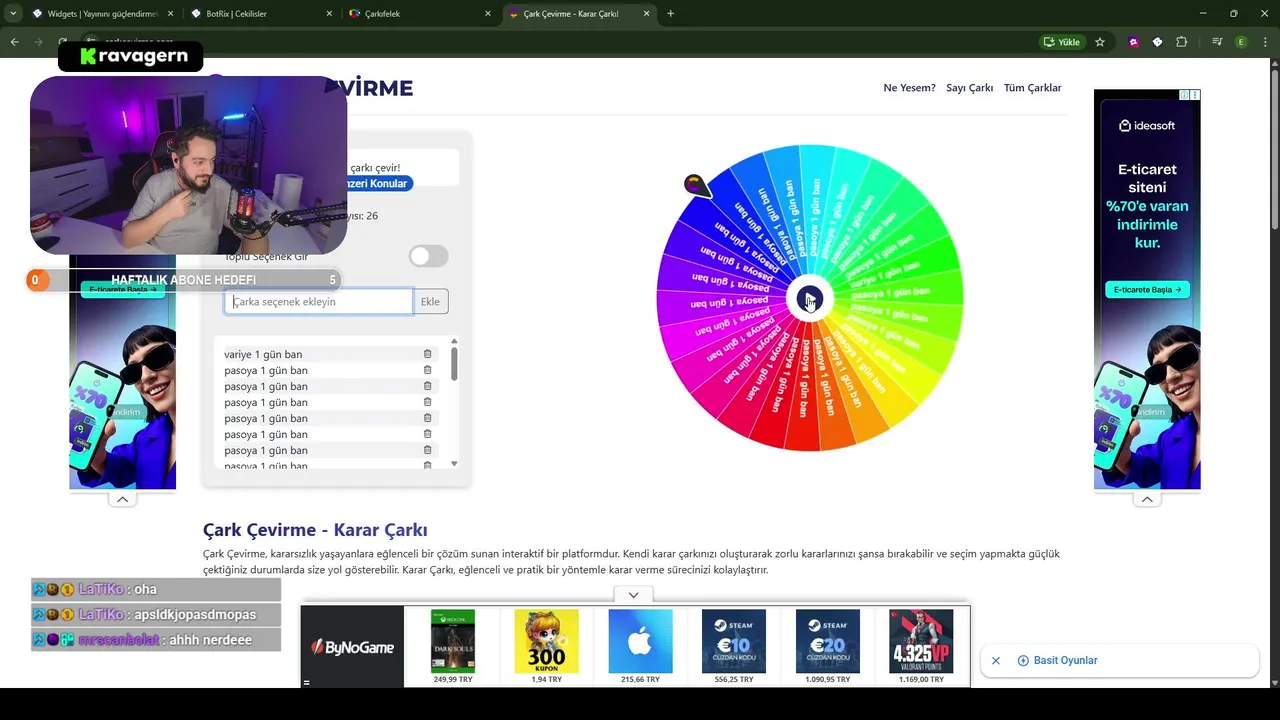
Task: Close the Widgets tab
Action: [x=171, y=14]
